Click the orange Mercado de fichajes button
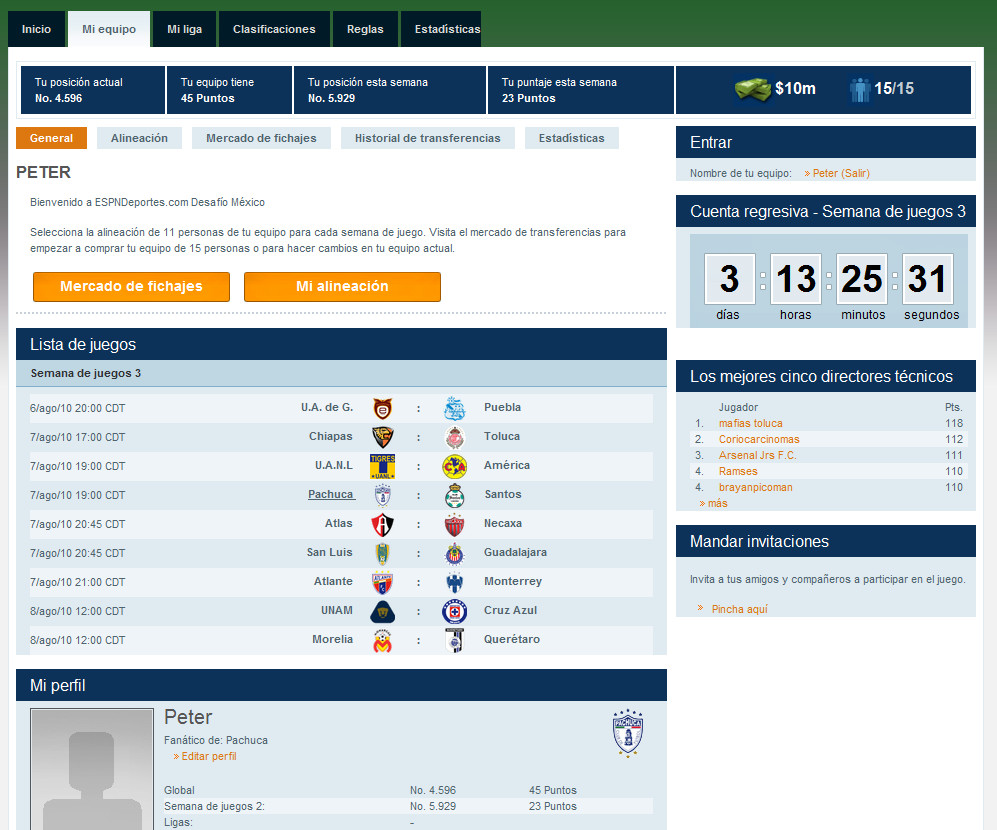This screenshot has width=997, height=830. point(131,286)
